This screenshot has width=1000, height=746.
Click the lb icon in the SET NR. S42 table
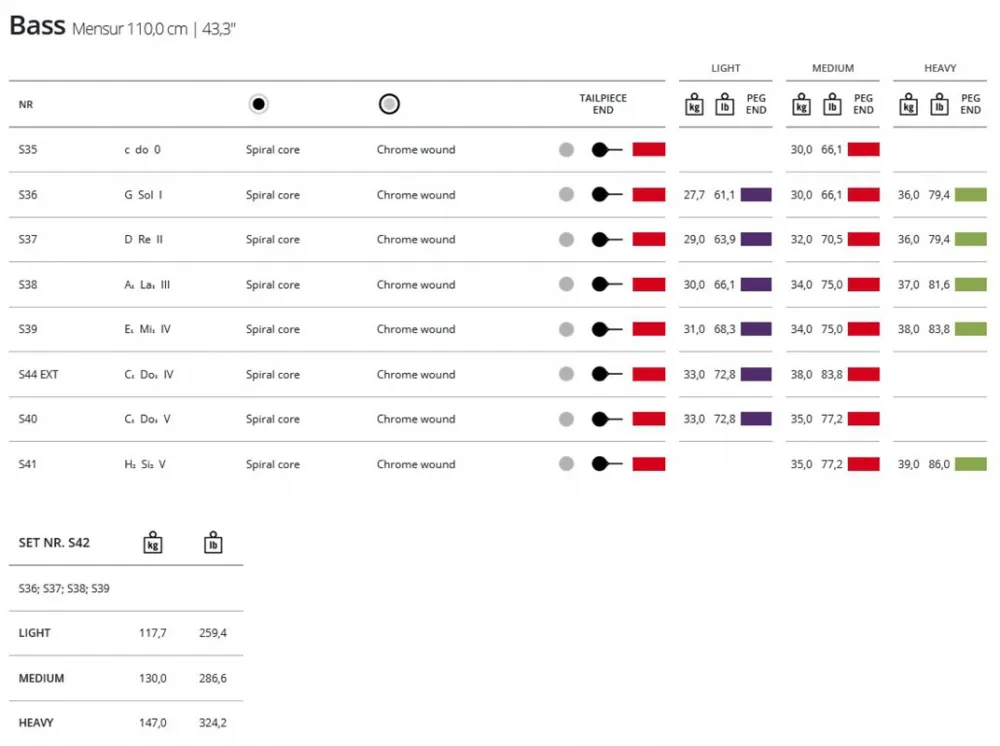(213, 542)
